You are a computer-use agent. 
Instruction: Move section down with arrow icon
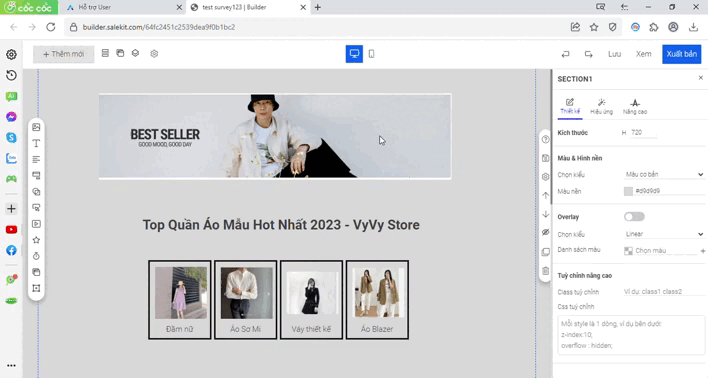pos(545,214)
